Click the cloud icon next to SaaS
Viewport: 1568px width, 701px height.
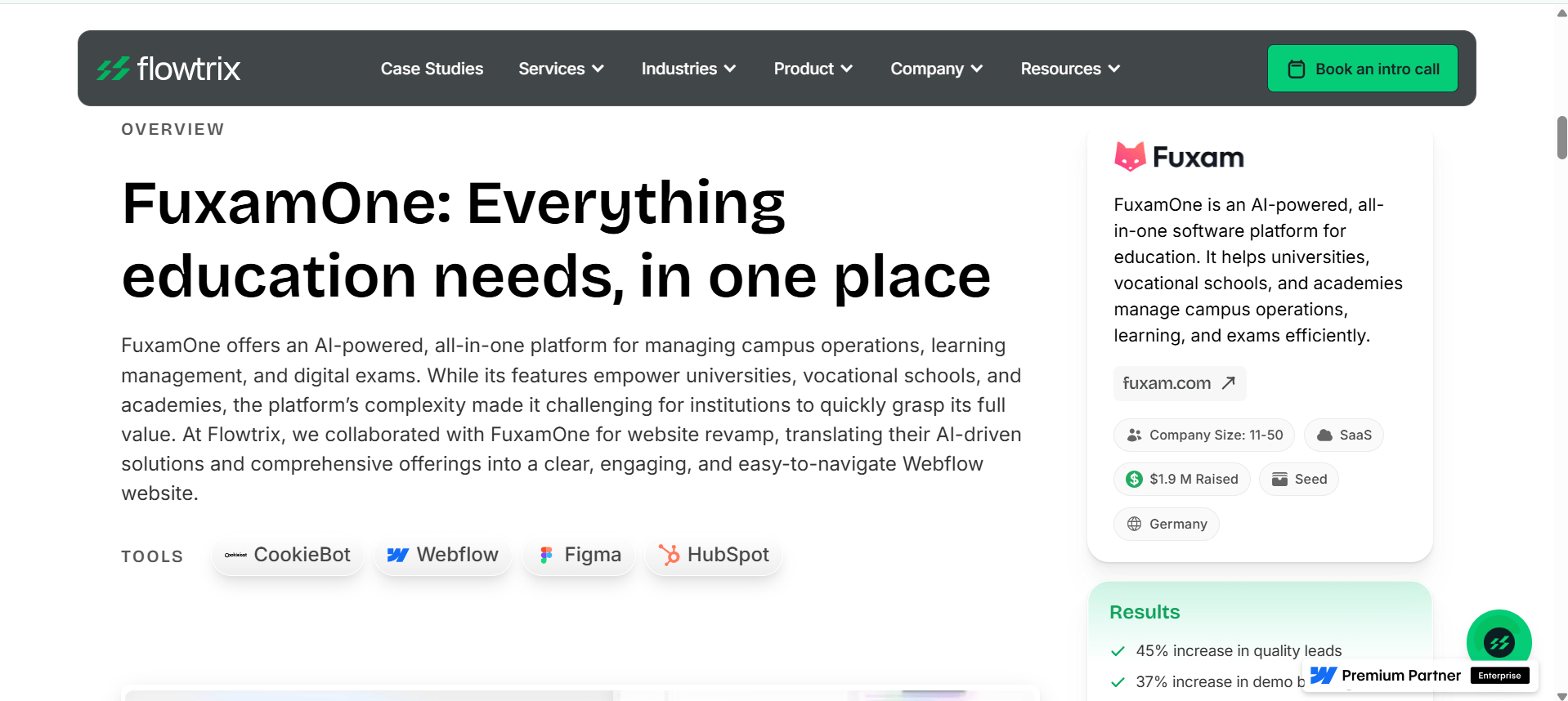[x=1324, y=435]
